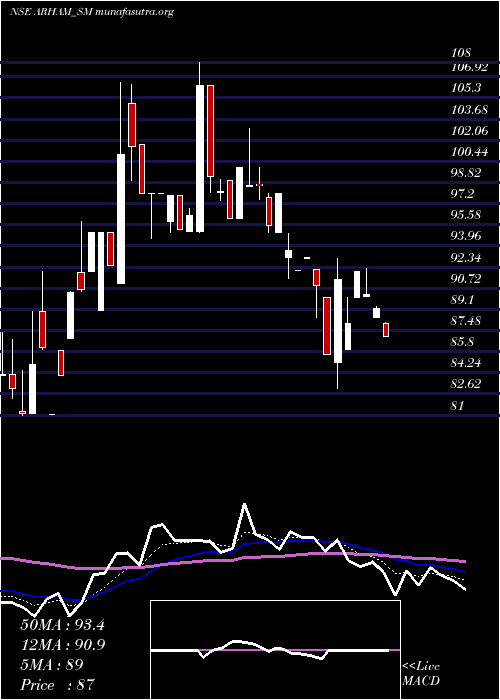500x700 pixels.
Task: Click the 84.24 price axis label
Action: [x=466, y=363]
